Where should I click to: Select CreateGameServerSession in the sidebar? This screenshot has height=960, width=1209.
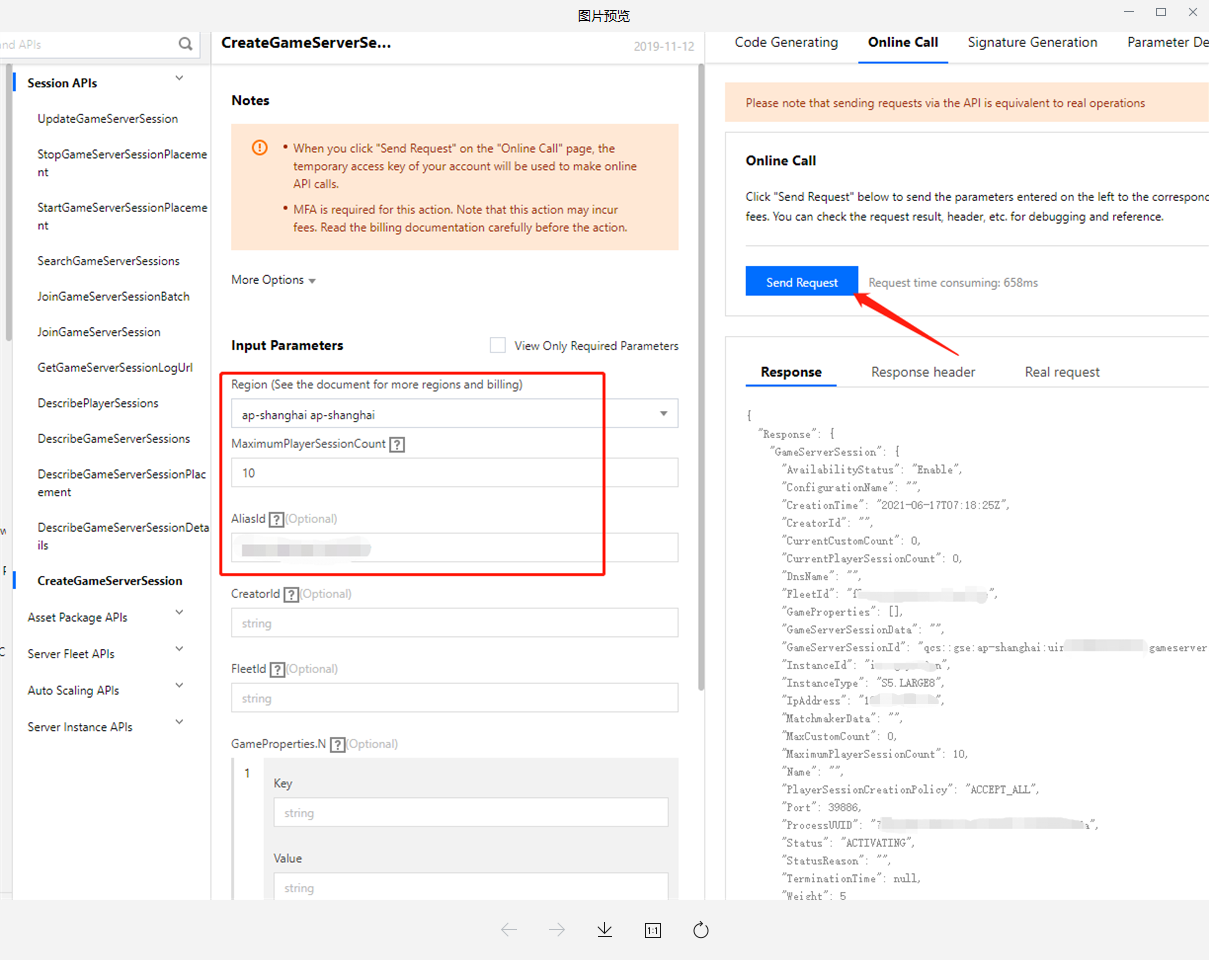point(110,581)
